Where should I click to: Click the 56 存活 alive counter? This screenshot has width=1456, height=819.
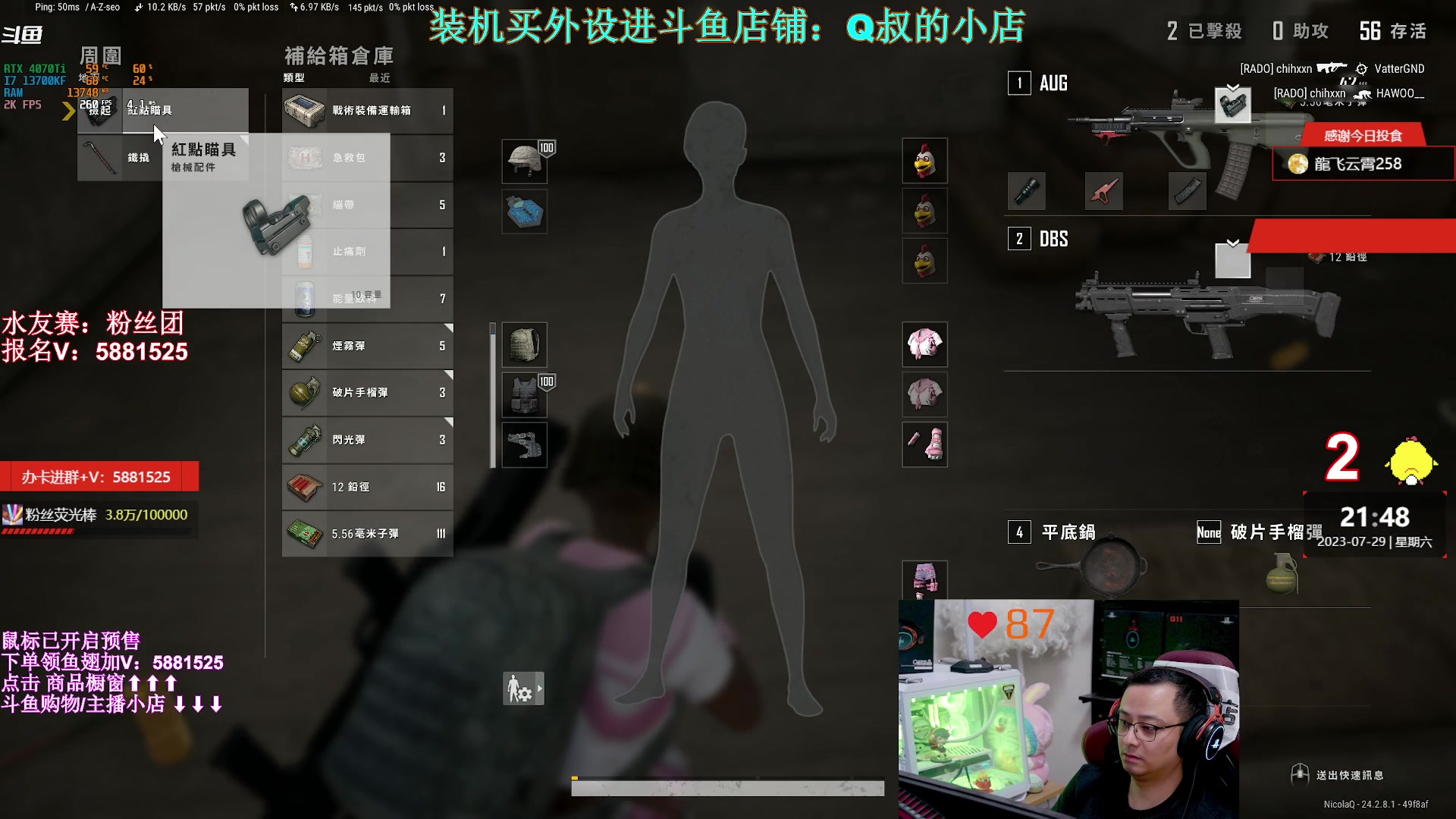[x=1393, y=31]
